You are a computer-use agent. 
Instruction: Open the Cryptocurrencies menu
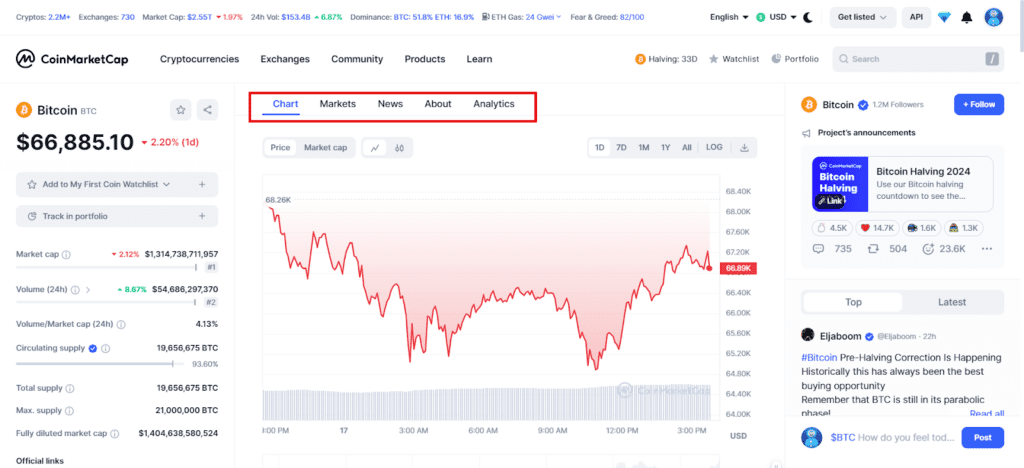(200, 59)
